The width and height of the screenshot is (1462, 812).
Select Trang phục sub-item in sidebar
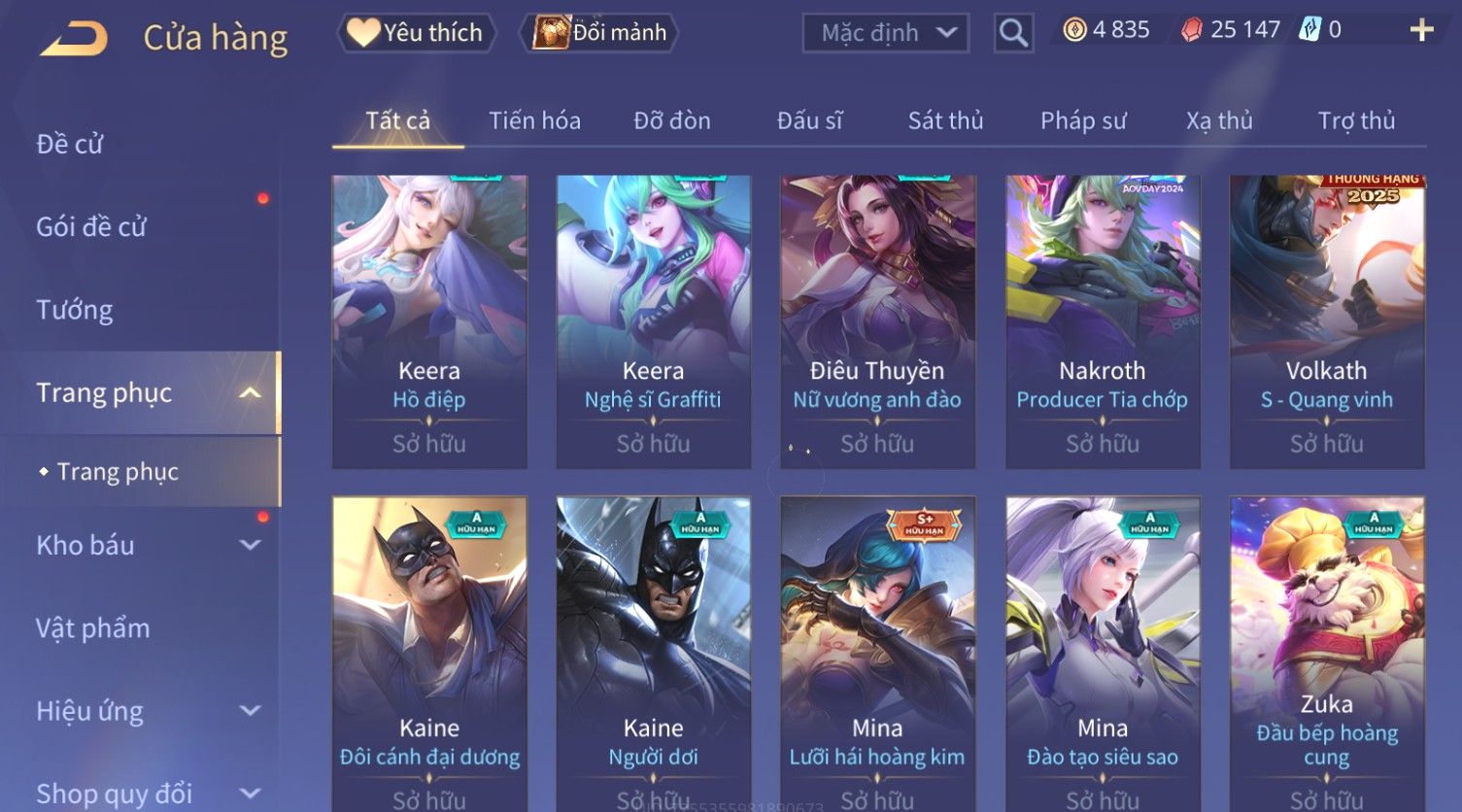117,472
